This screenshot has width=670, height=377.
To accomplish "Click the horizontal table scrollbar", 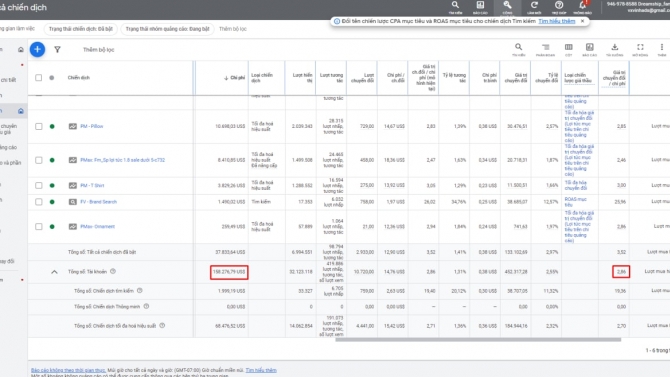I will (x=478, y=340).
